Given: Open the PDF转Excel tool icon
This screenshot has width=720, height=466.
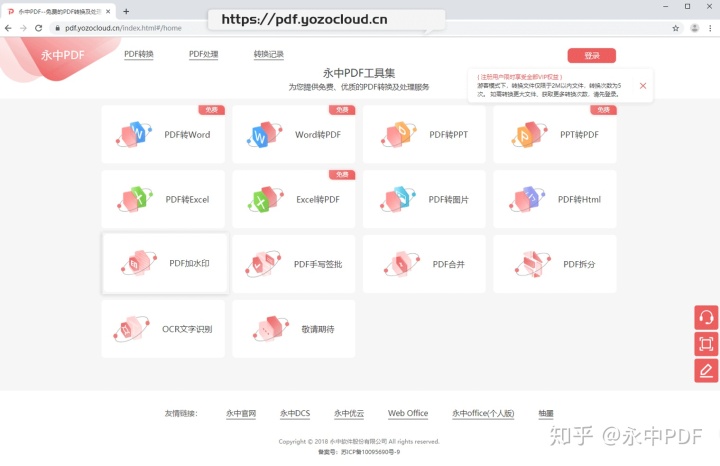Looking at the screenshot, I should [x=135, y=199].
